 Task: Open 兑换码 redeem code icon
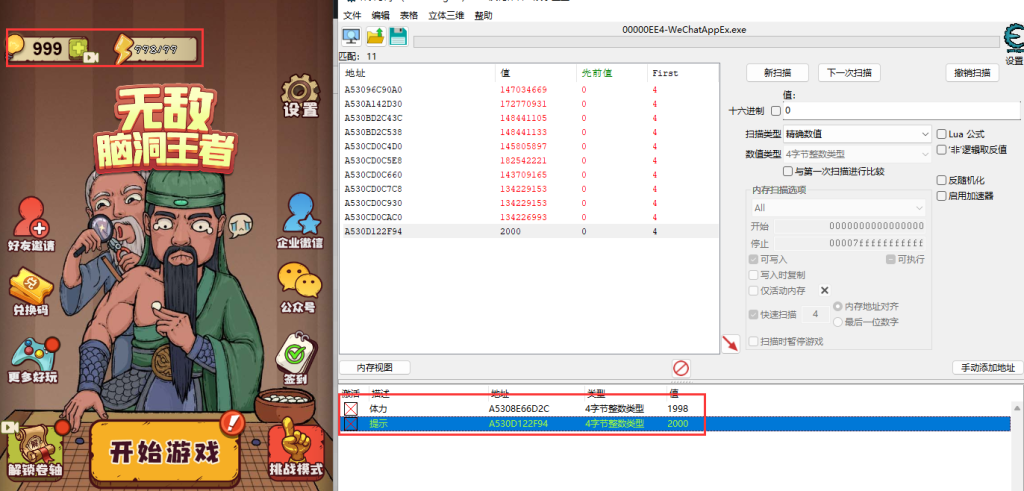[x=30, y=293]
